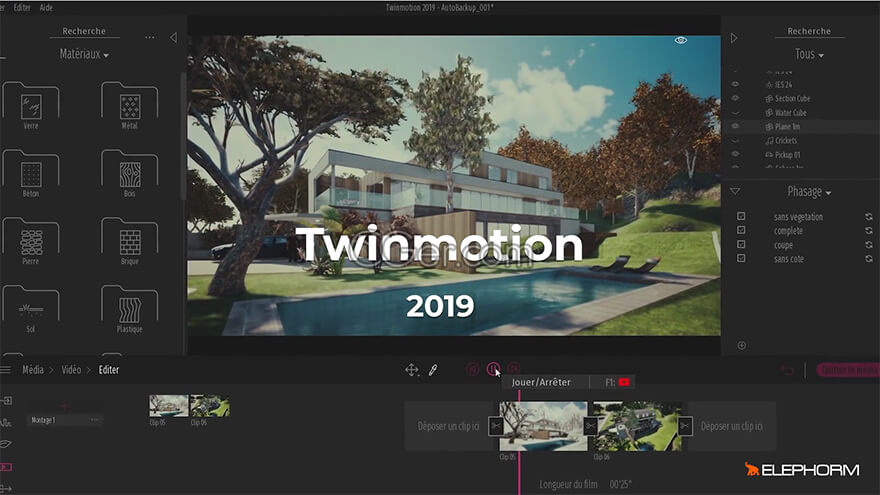Go to Vidéo breadcrumb
The image size is (880, 495).
click(71, 370)
